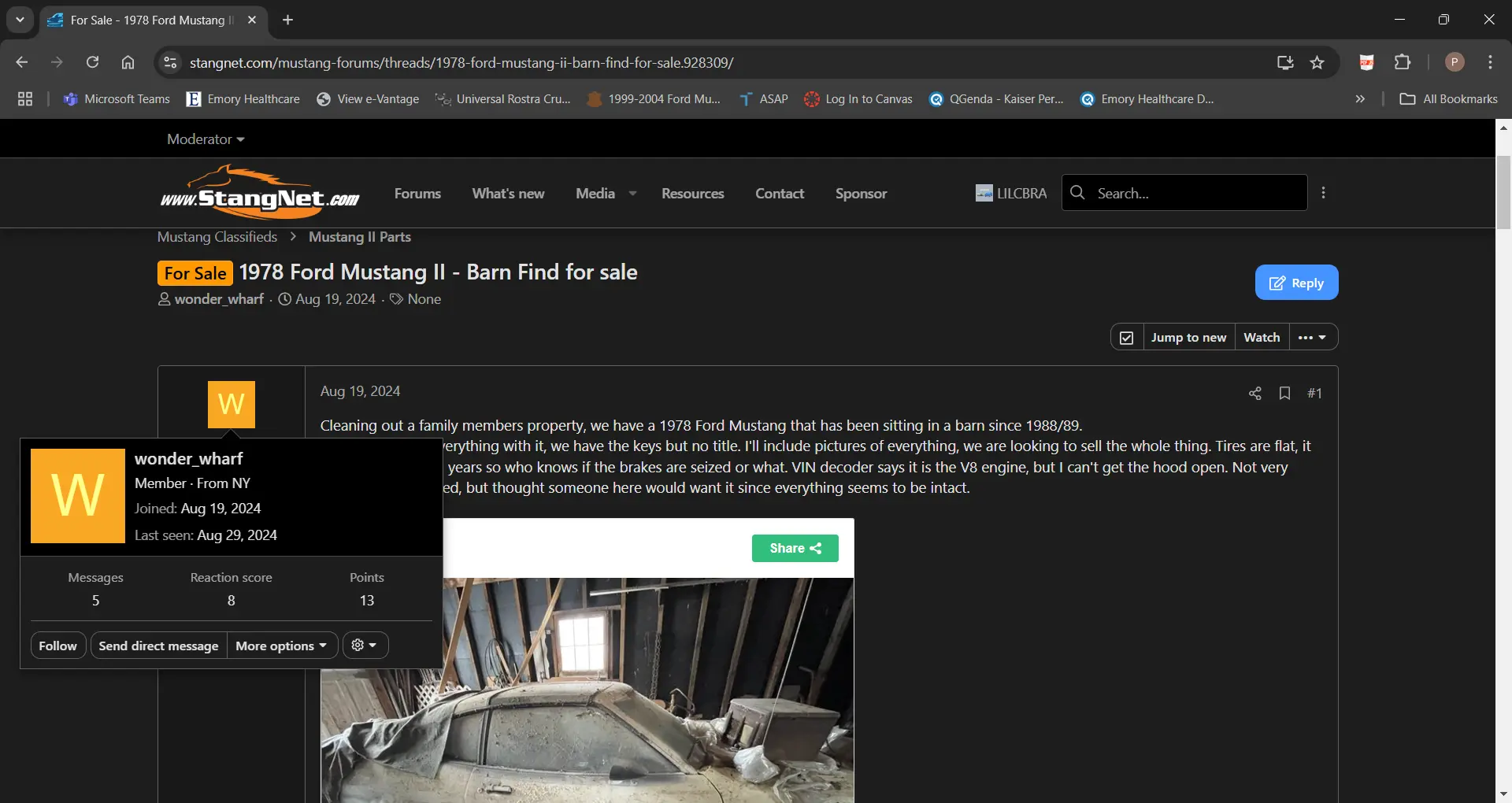
Task: Open the vertical dots menu beside search
Action: coord(1324,193)
